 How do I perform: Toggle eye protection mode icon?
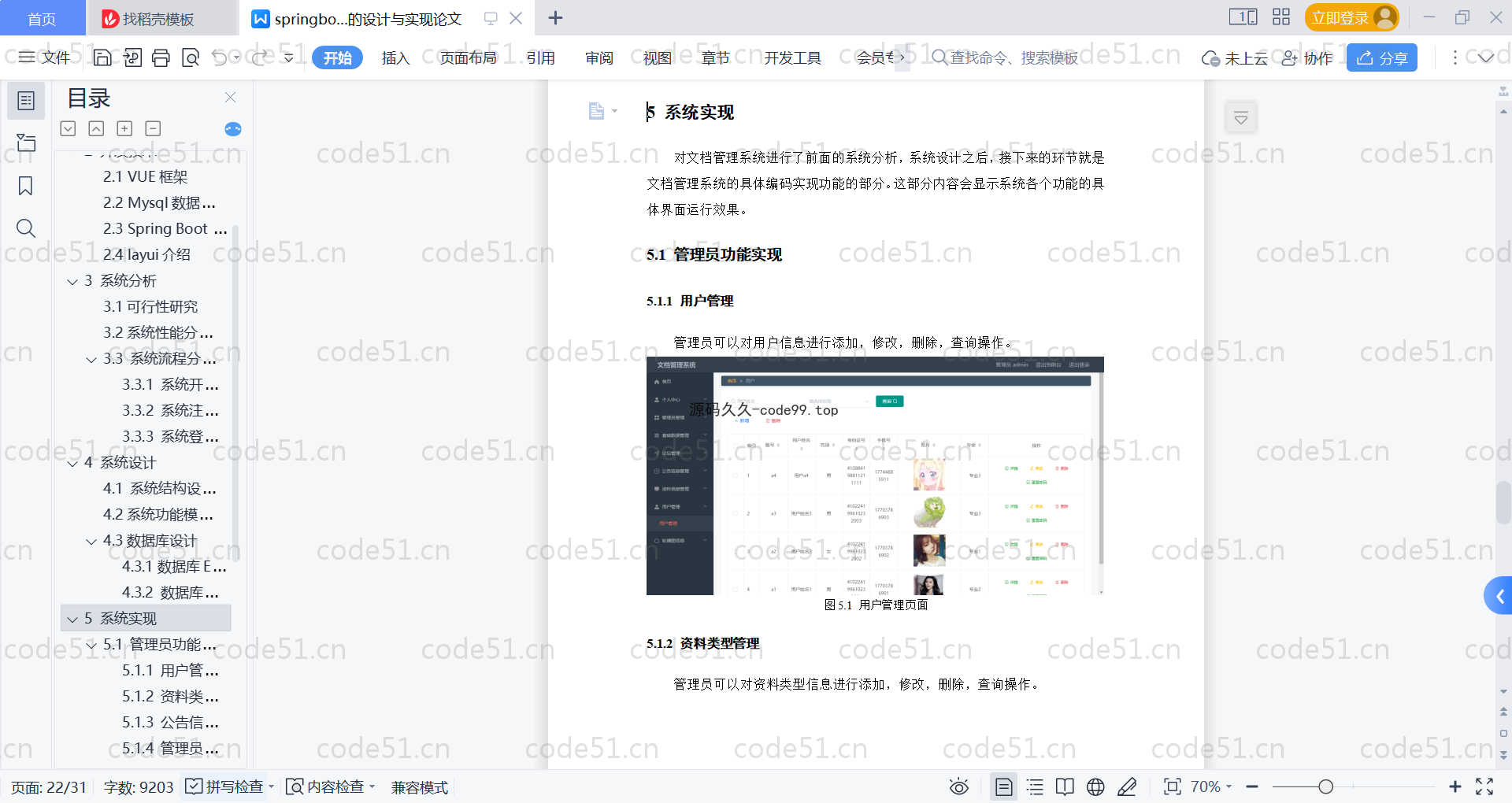click(x=958, y=786)
